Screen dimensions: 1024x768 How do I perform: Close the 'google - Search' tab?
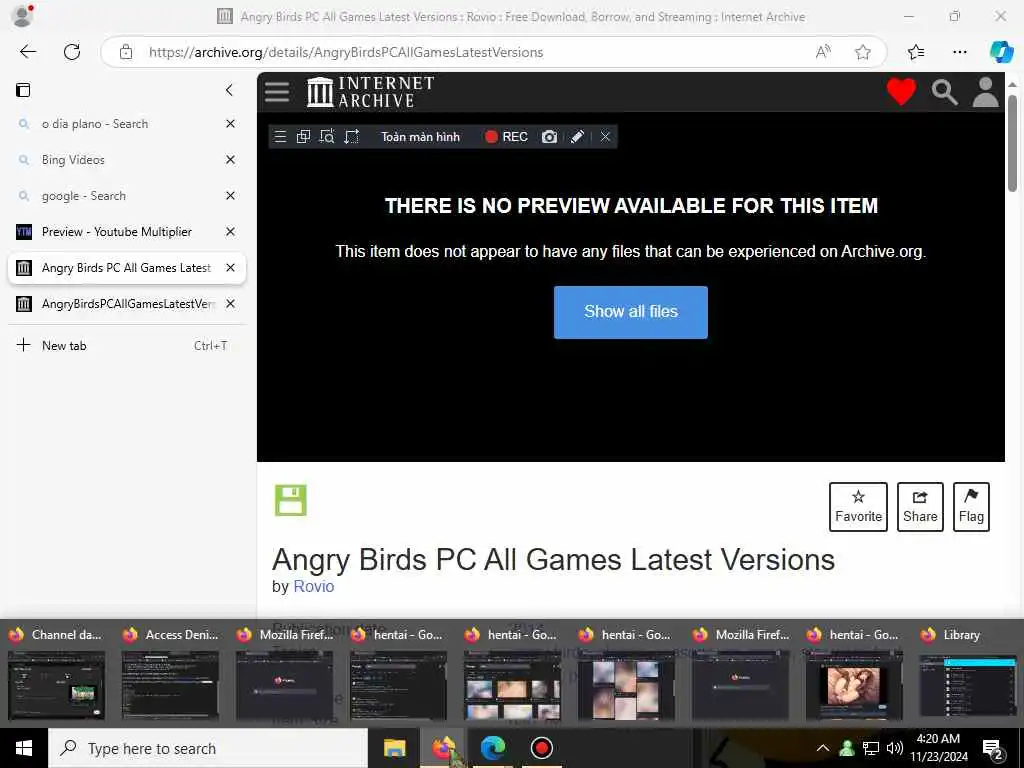(231, 195)
